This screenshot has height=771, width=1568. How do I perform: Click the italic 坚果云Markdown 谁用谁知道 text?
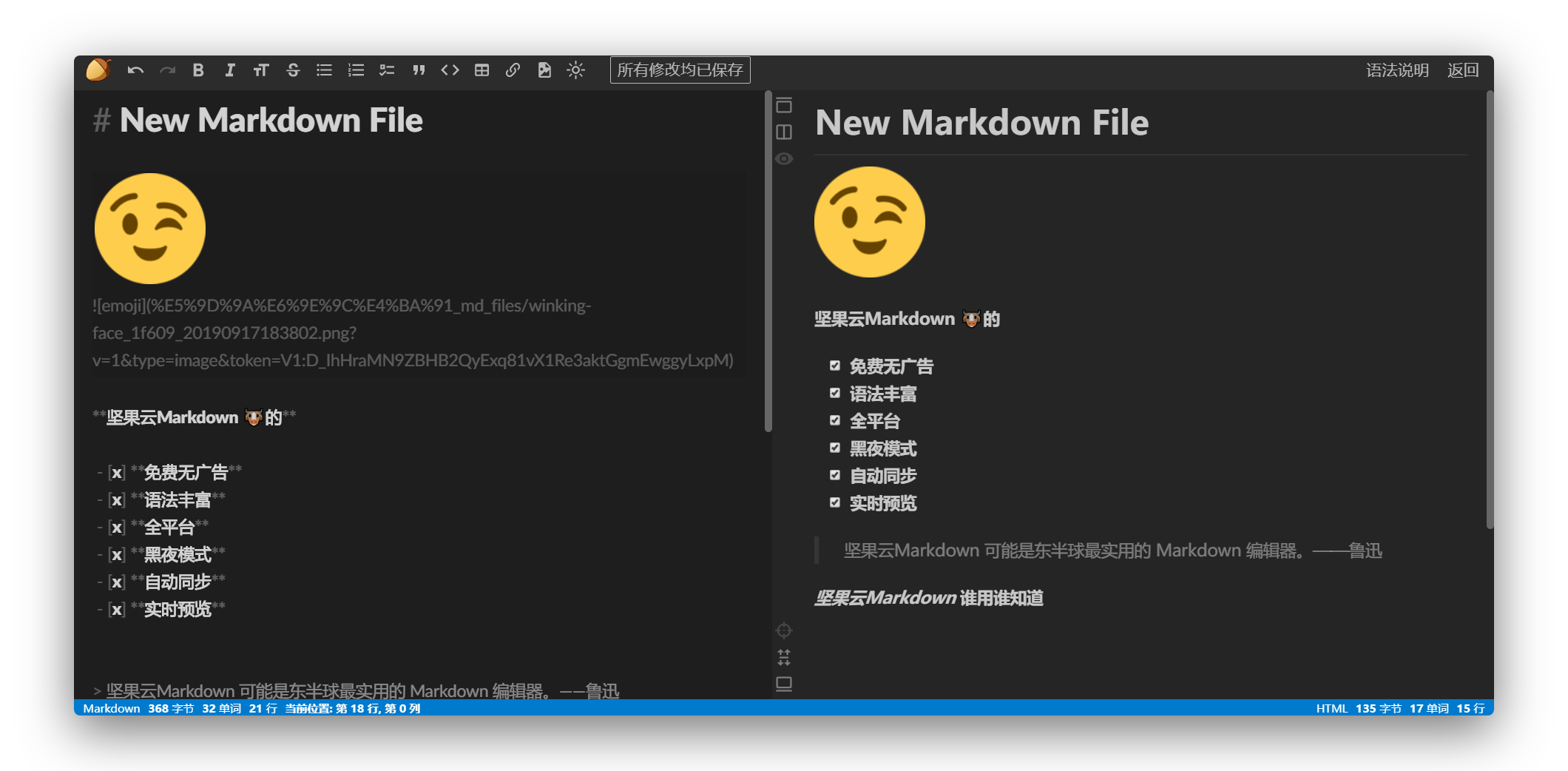point(928,598)
